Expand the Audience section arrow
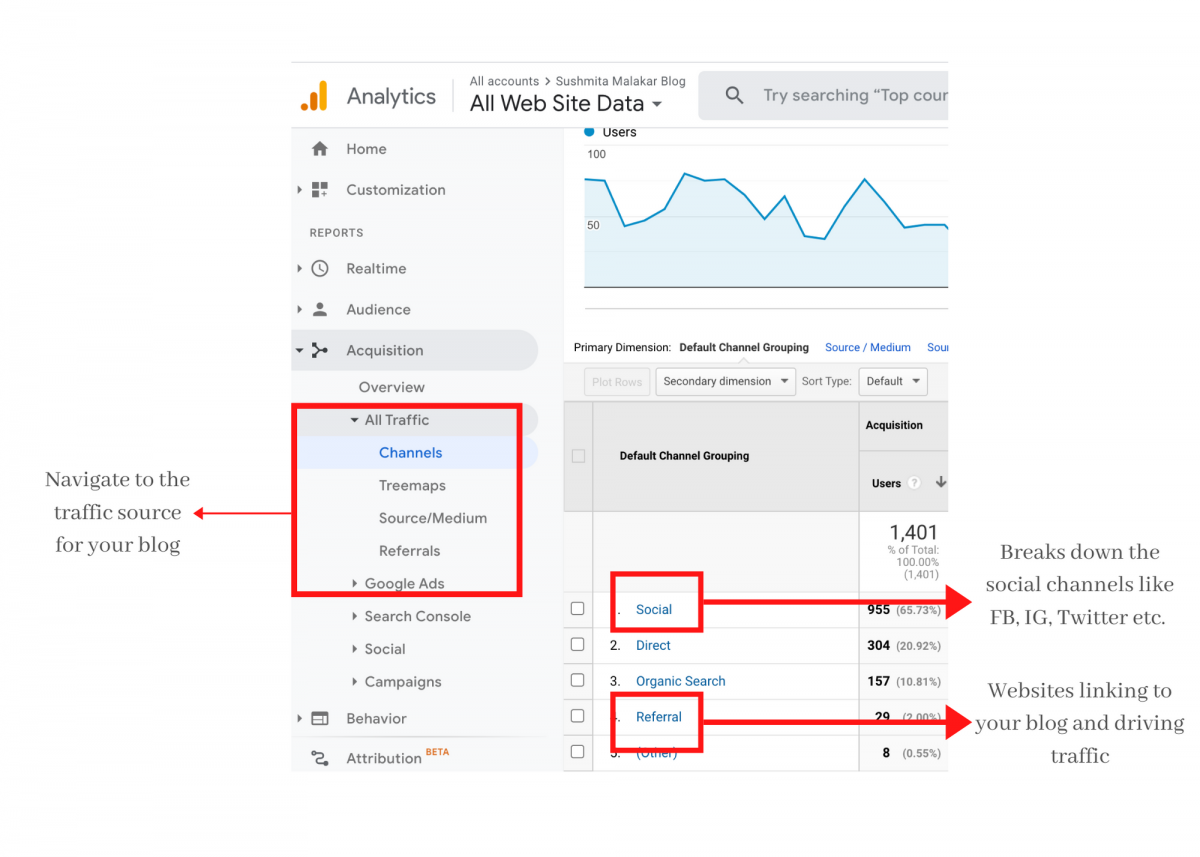 pyautogui.click(x=300, y=309)
